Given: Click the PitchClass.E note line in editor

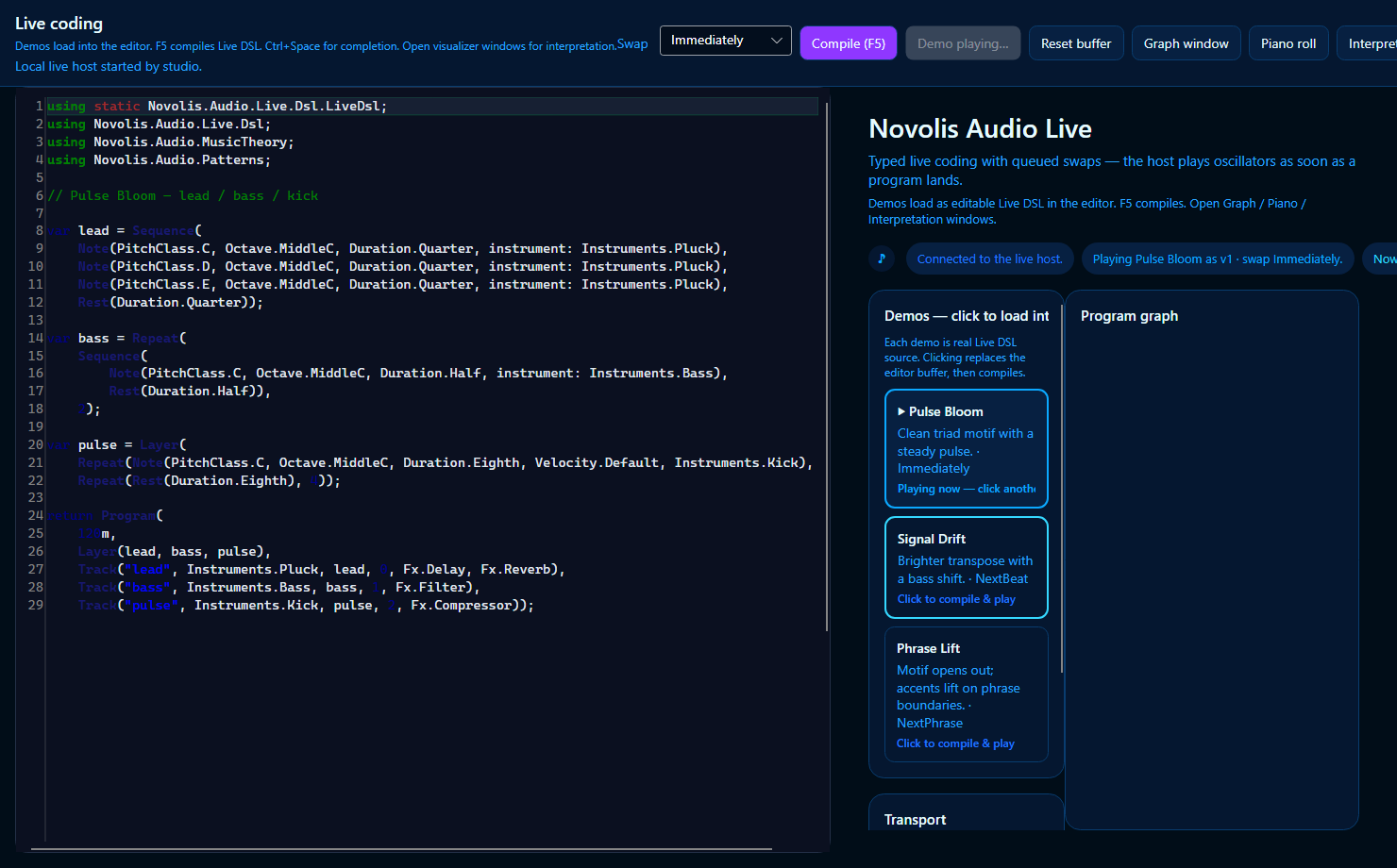Looking at the screenshot, I should coord(403,285).
